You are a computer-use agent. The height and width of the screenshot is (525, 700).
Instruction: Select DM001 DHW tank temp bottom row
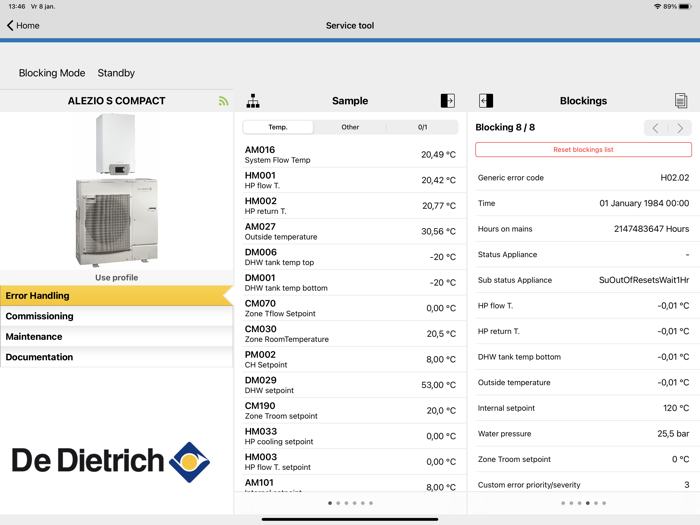[350, 283]
